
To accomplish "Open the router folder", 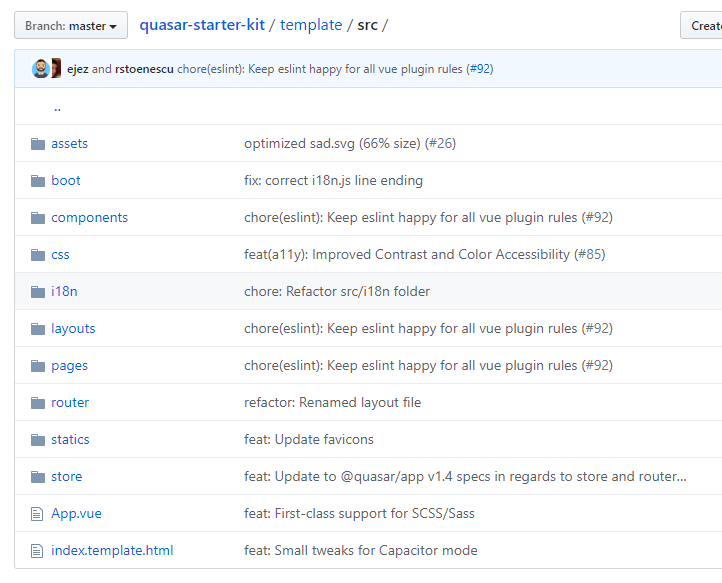I will click(70, 402).
